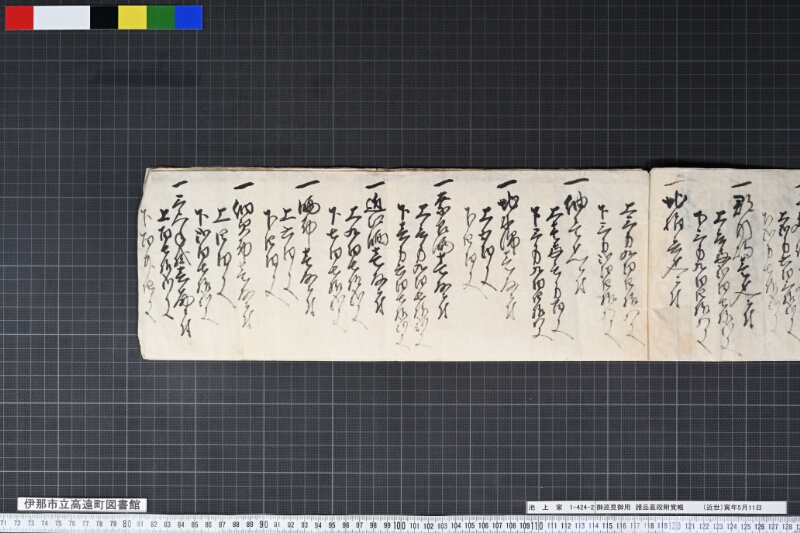
Task: Pick the yellow color swatch
Action: [x=133, y=17]
